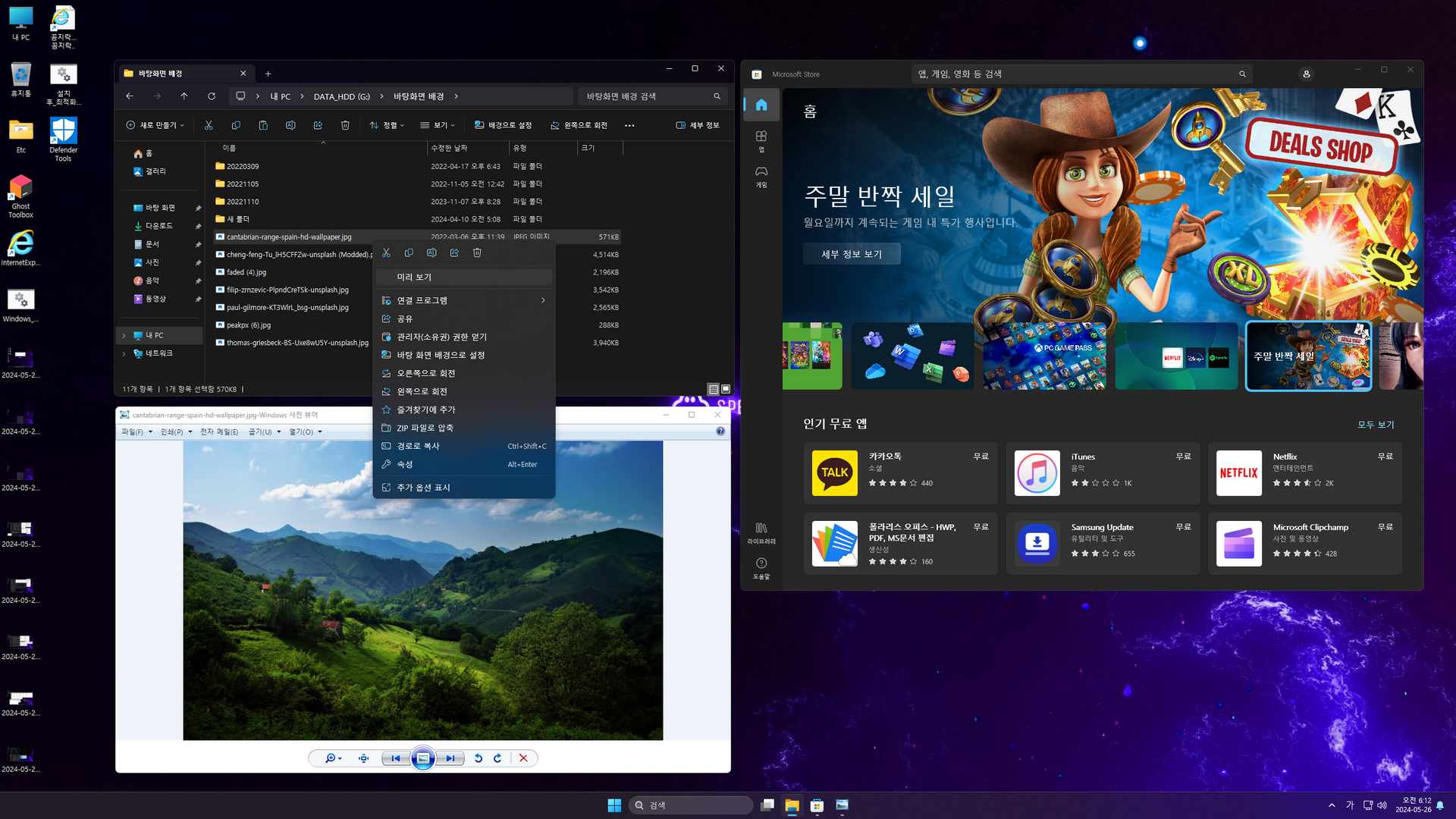The height and width of the screenshot is (819, 1456).
Task: Select 'ZIP 파일로 압축' context menu item
Action: [x=425, y=428]
